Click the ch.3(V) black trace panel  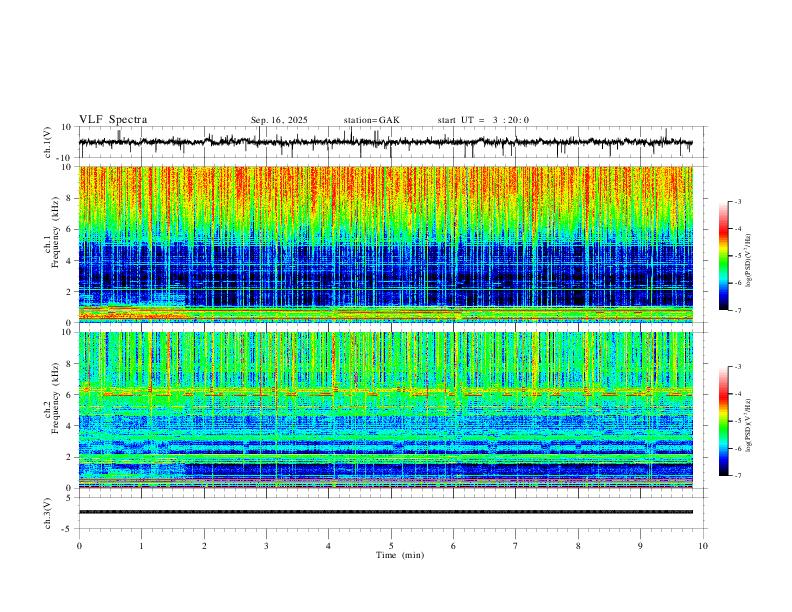pos(391,513)
